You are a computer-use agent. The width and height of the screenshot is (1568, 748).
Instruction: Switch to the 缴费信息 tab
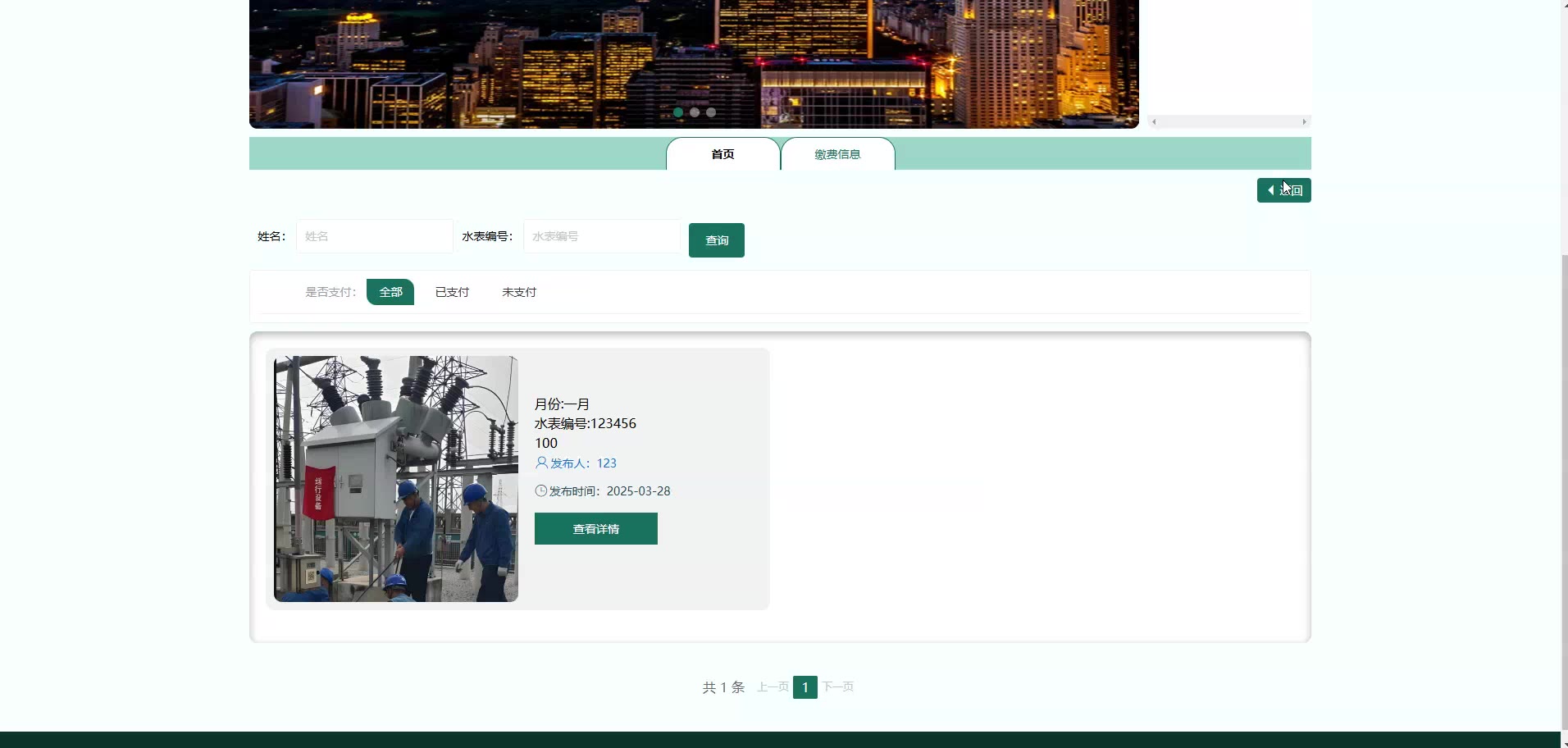click(x=837, y=154)
